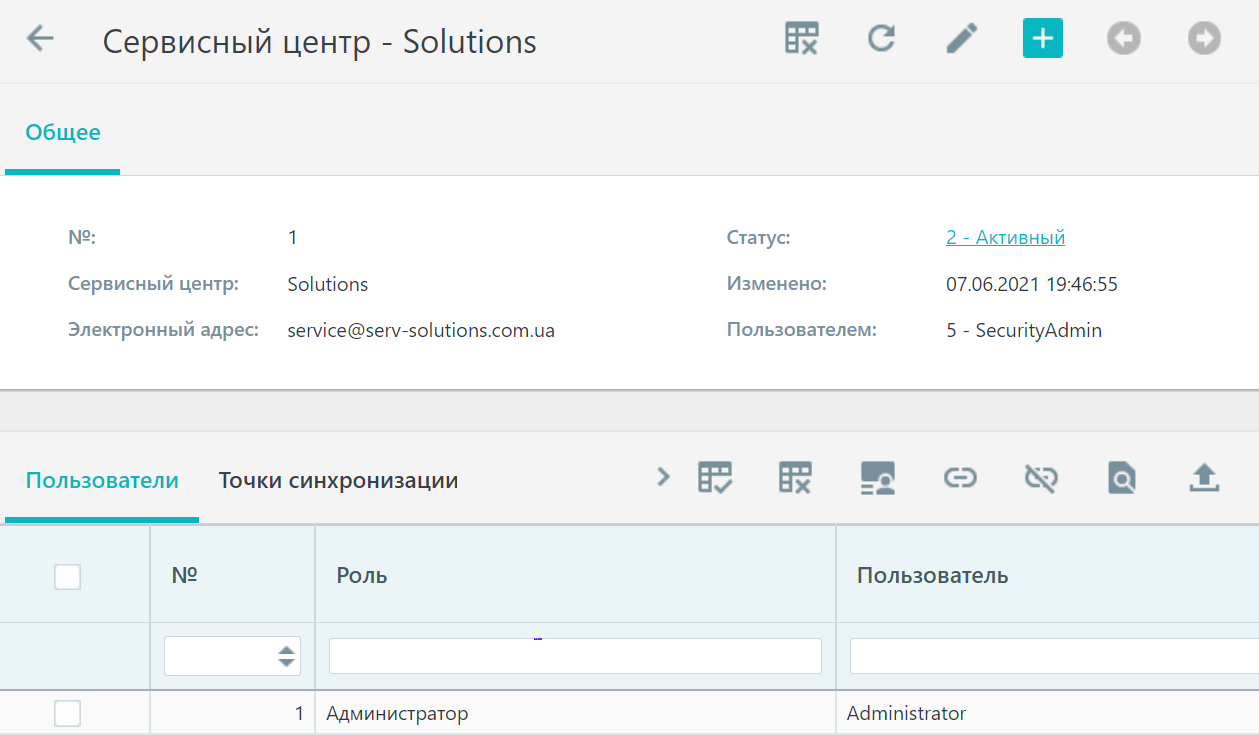Expand the users toolbar with the chevron
Viewport: 1259px width, 735px height.
[663, 477]
